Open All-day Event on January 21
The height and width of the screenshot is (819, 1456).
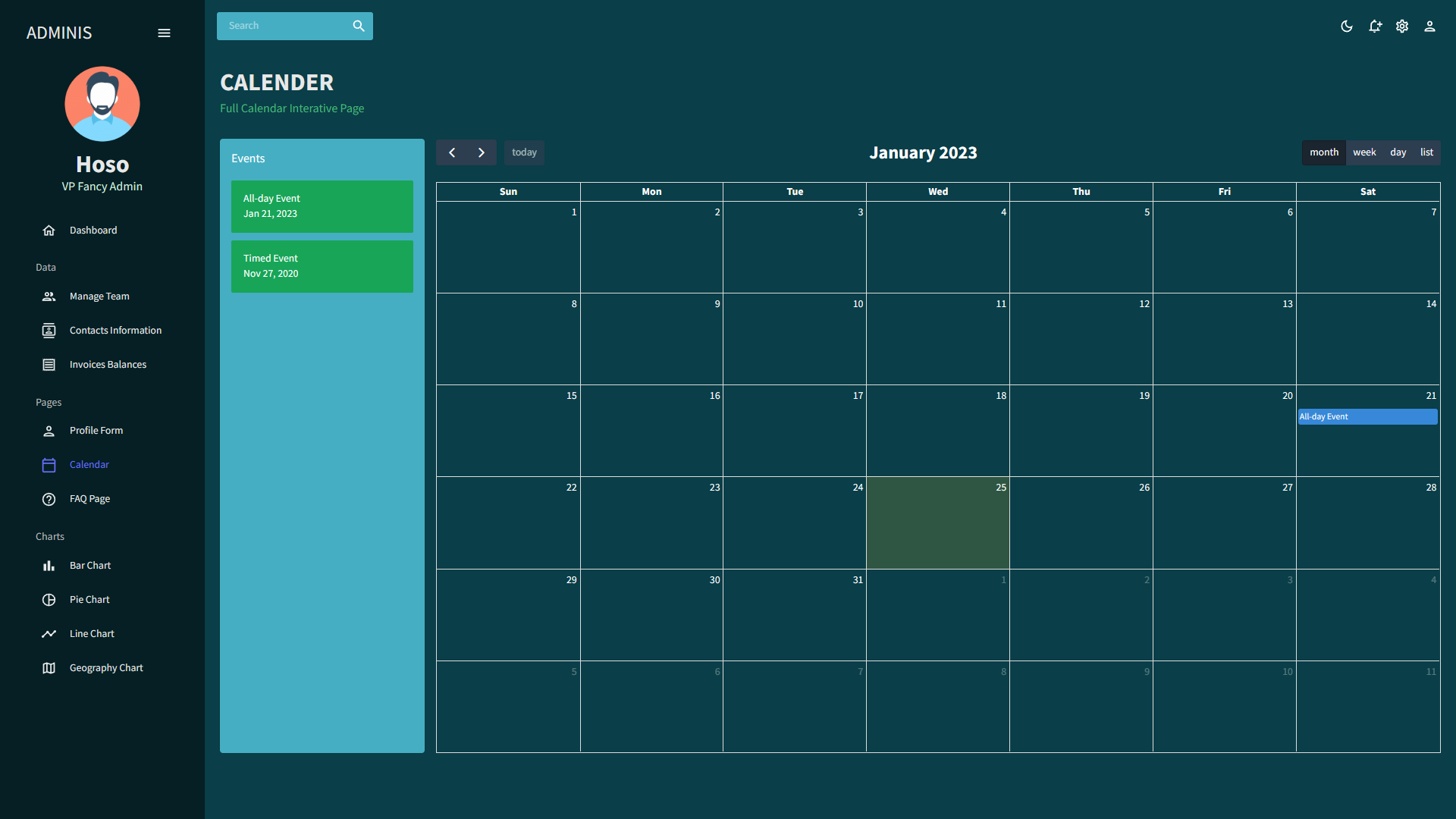(1367, 416)
